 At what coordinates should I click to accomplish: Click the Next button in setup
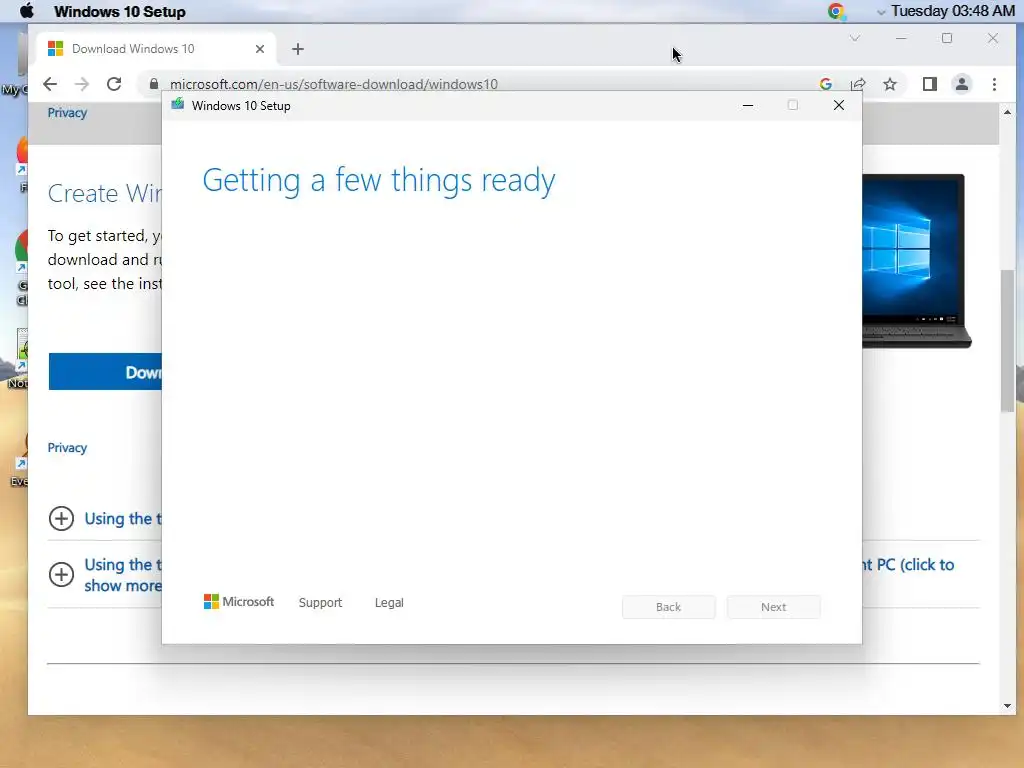(773, 607)
